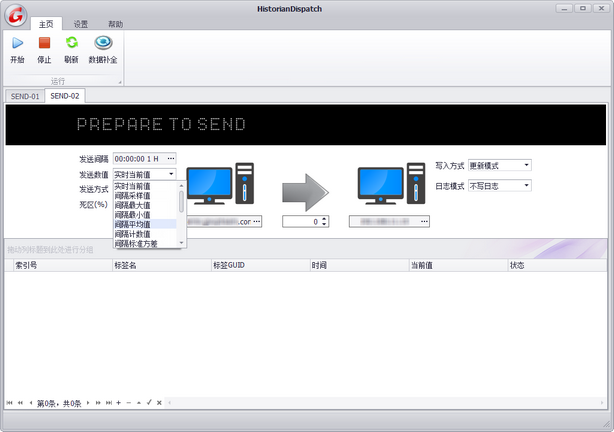Sort by 索引号 column header

(x=63, y=266)
